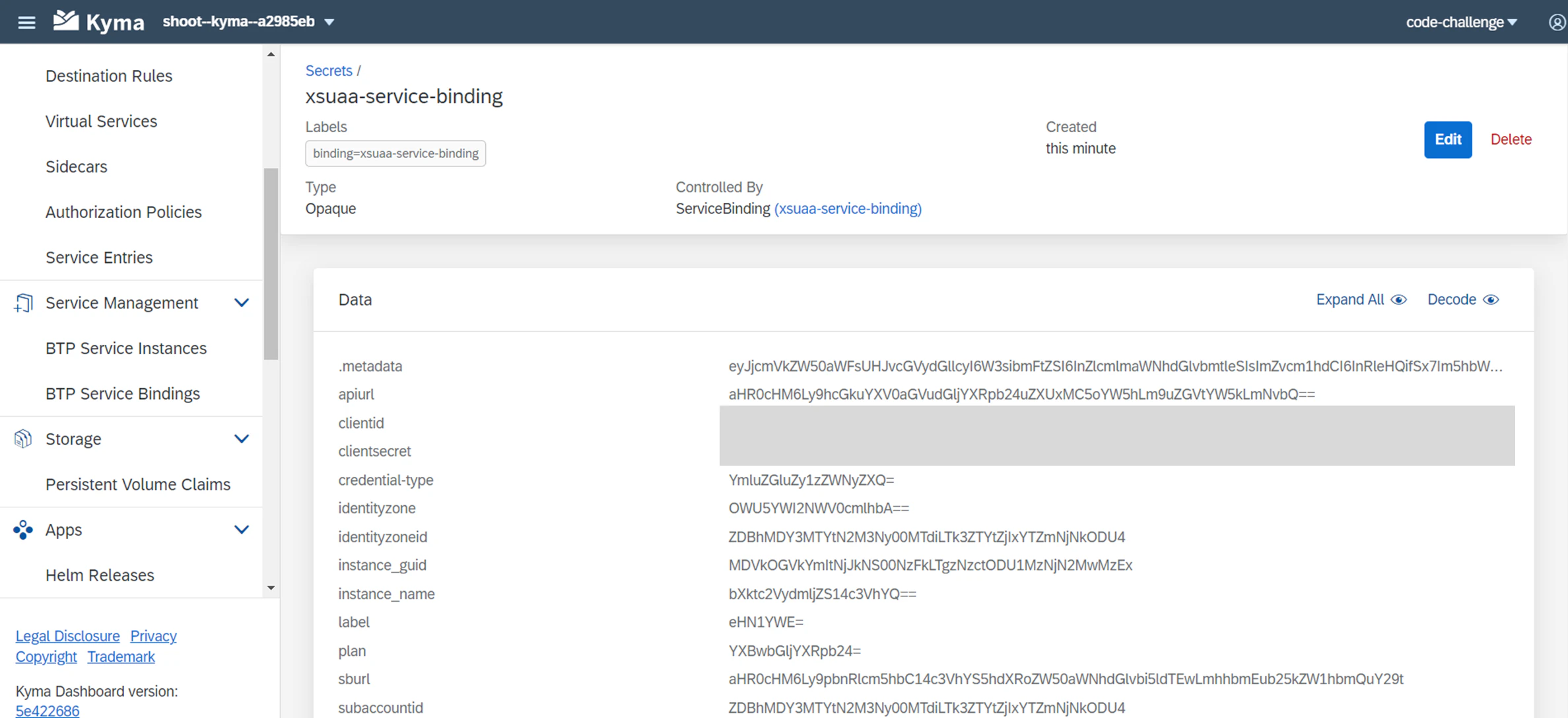This screenshot has height=718, width=1568.
Task: Open the Legal Disclosure link
Action: [x=67, y=636]
